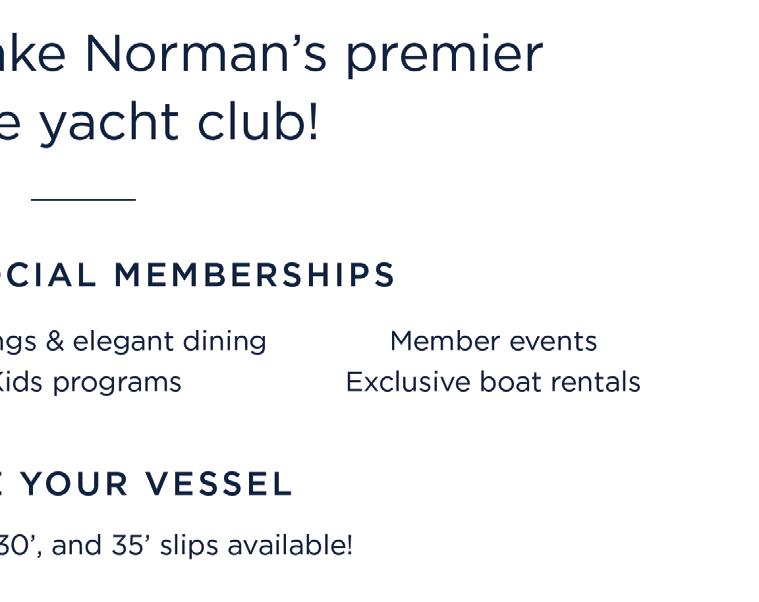Click the "yacht club!" headline text
Image resolution: width=759 pixels, height=602 pixels.
[x=180, y=123]
